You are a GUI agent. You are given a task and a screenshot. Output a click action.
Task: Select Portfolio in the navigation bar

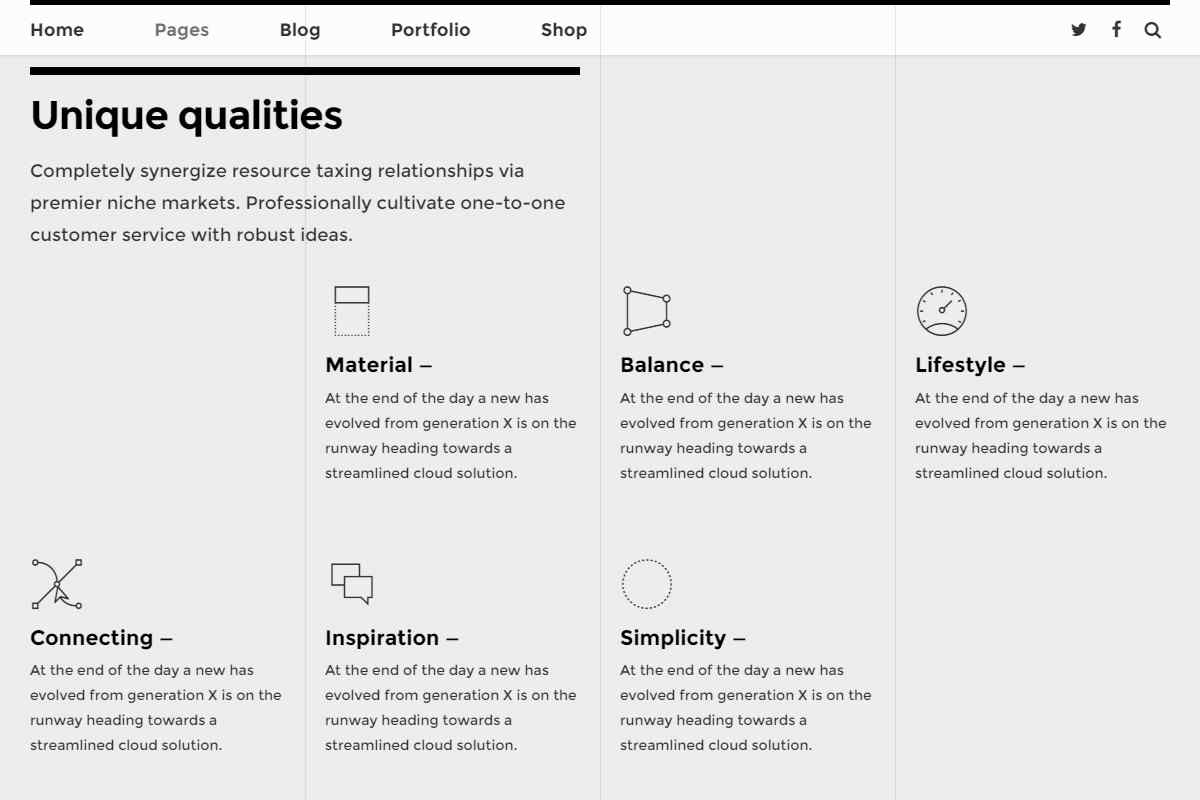pyautogui.click(x=430, y=30)
